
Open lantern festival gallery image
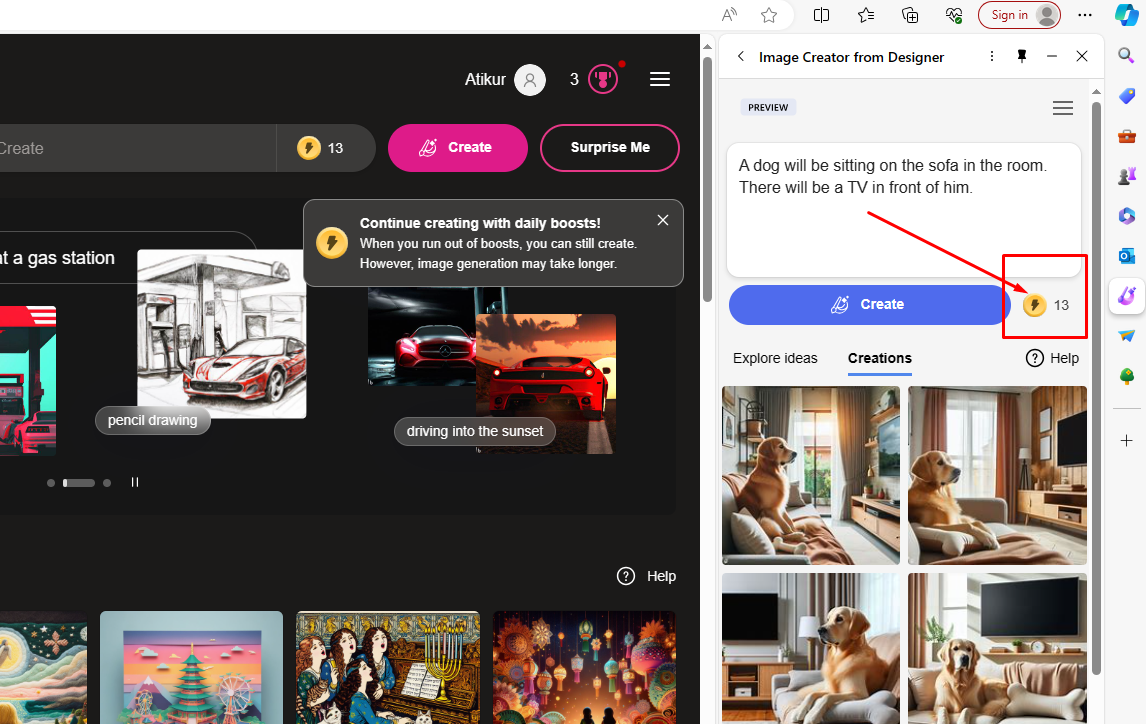pyautogui.click(x=584, y=668)
